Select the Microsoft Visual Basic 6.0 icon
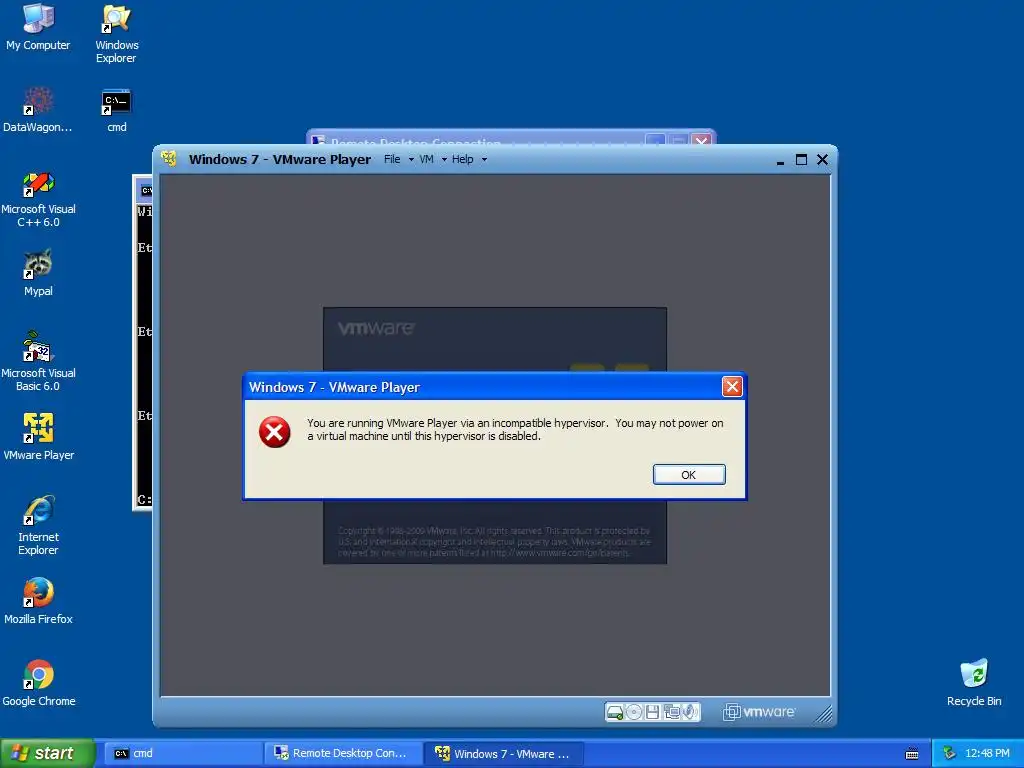 tap(38, 362)
